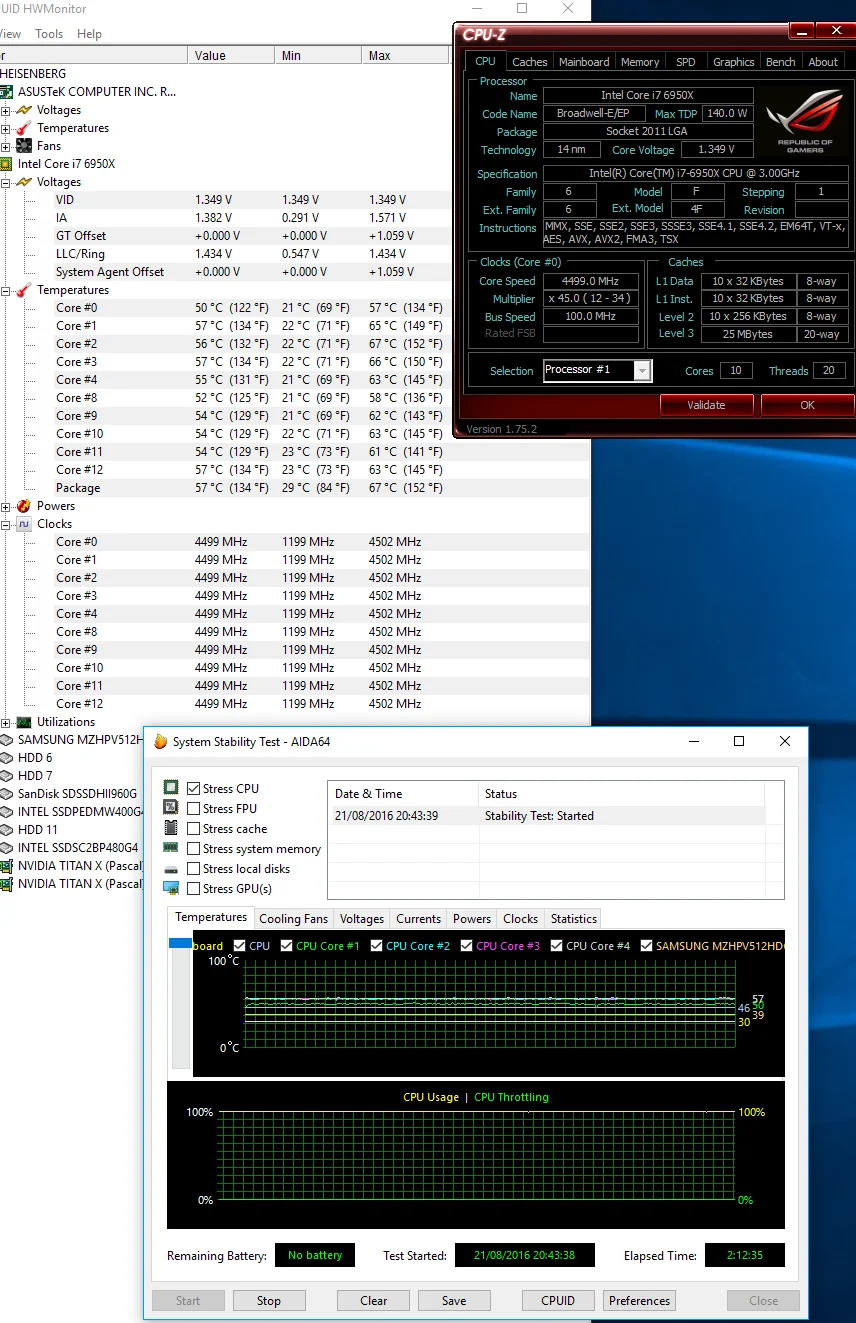The width and height of the screenshot is (856, 1323).
Task: Enable the Stress cache checkbox
Action: pyautogui.click(x=194, y=829)
